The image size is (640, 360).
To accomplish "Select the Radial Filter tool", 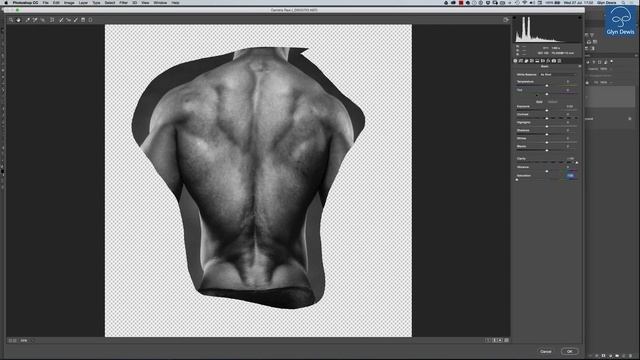I will 90,20.
